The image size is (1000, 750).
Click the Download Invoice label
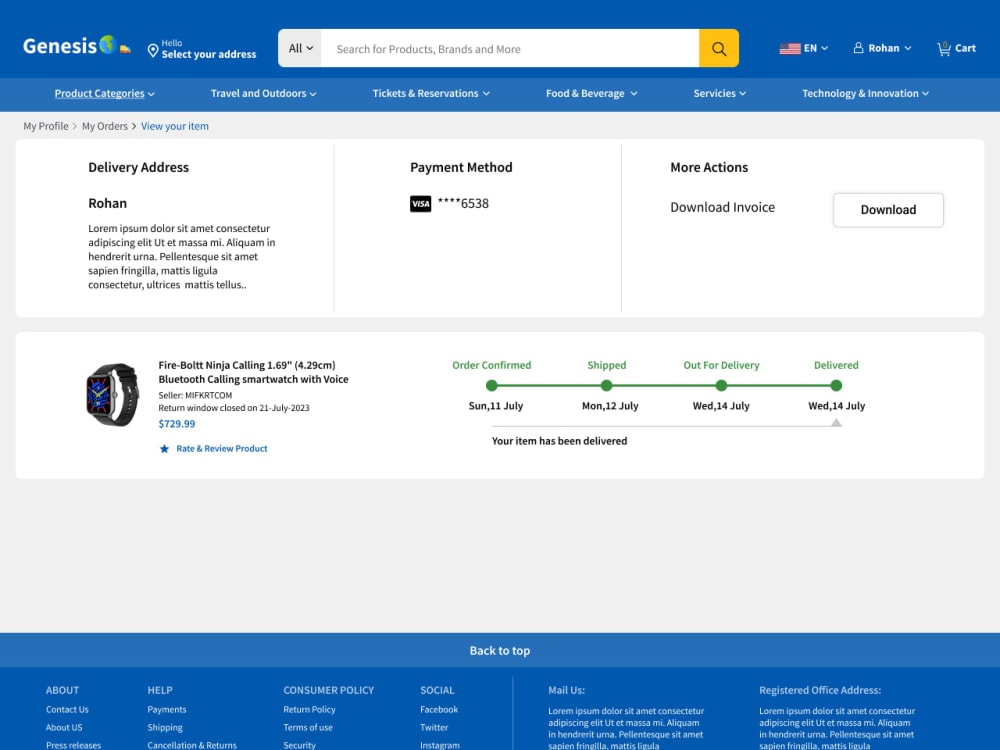pos(722,207)
